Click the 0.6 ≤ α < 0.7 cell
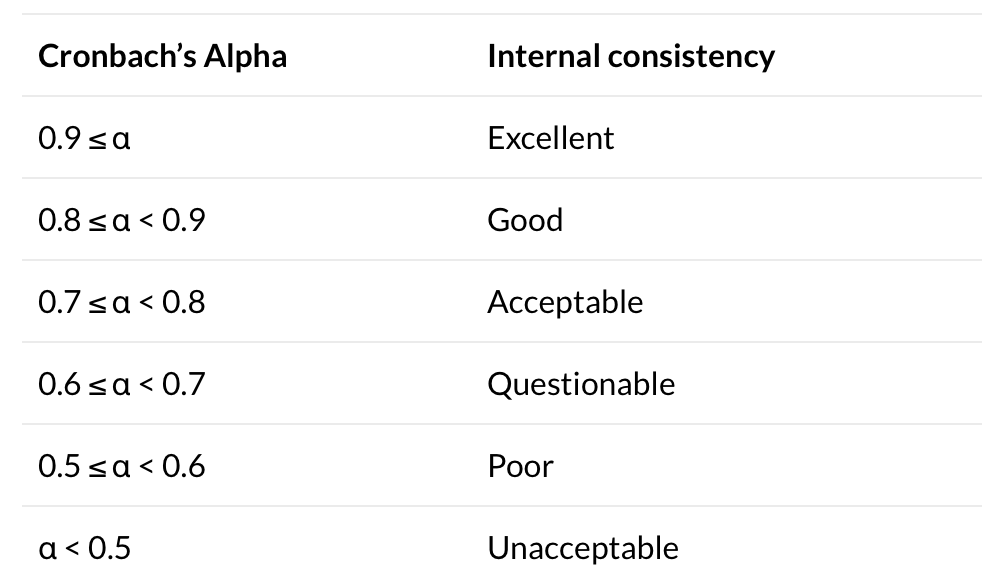 pyautogui.click(x=121, y=384)
